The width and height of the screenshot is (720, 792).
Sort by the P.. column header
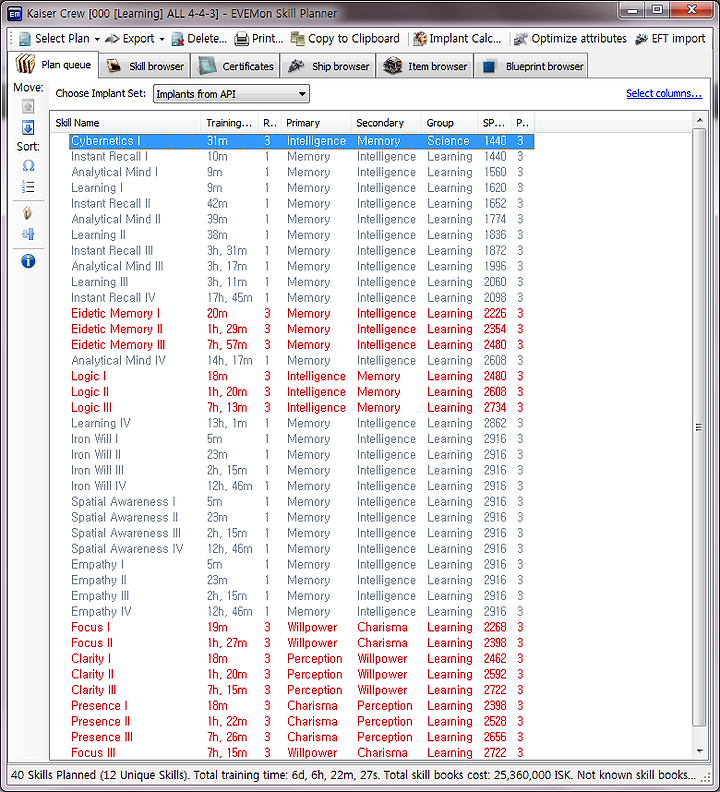pyautogui.click(x=522, y=123)
